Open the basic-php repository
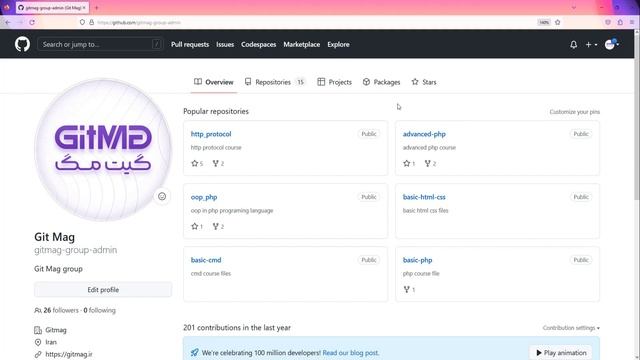This screenshot has width=640, height=360. coord(417,260)
